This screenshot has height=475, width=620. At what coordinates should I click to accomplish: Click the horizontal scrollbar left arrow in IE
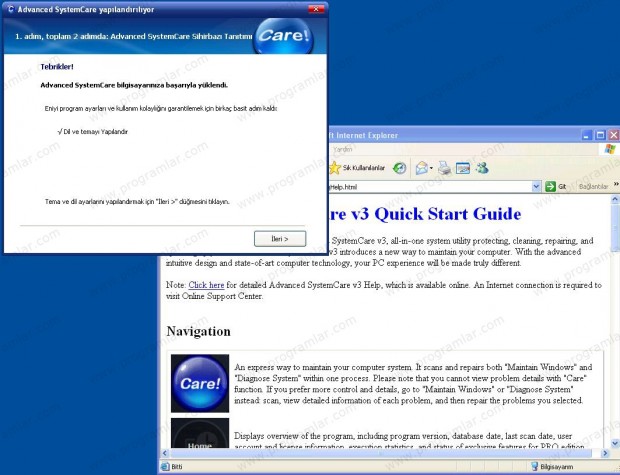tap(164, 453)
